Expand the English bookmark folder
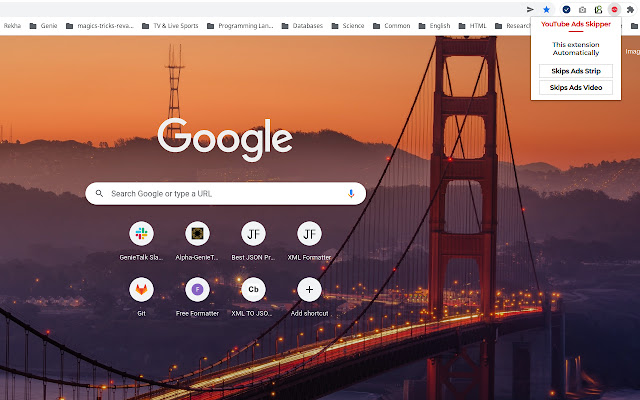Image resolution: width=640 pixels, height=400 pixels. 434,26
